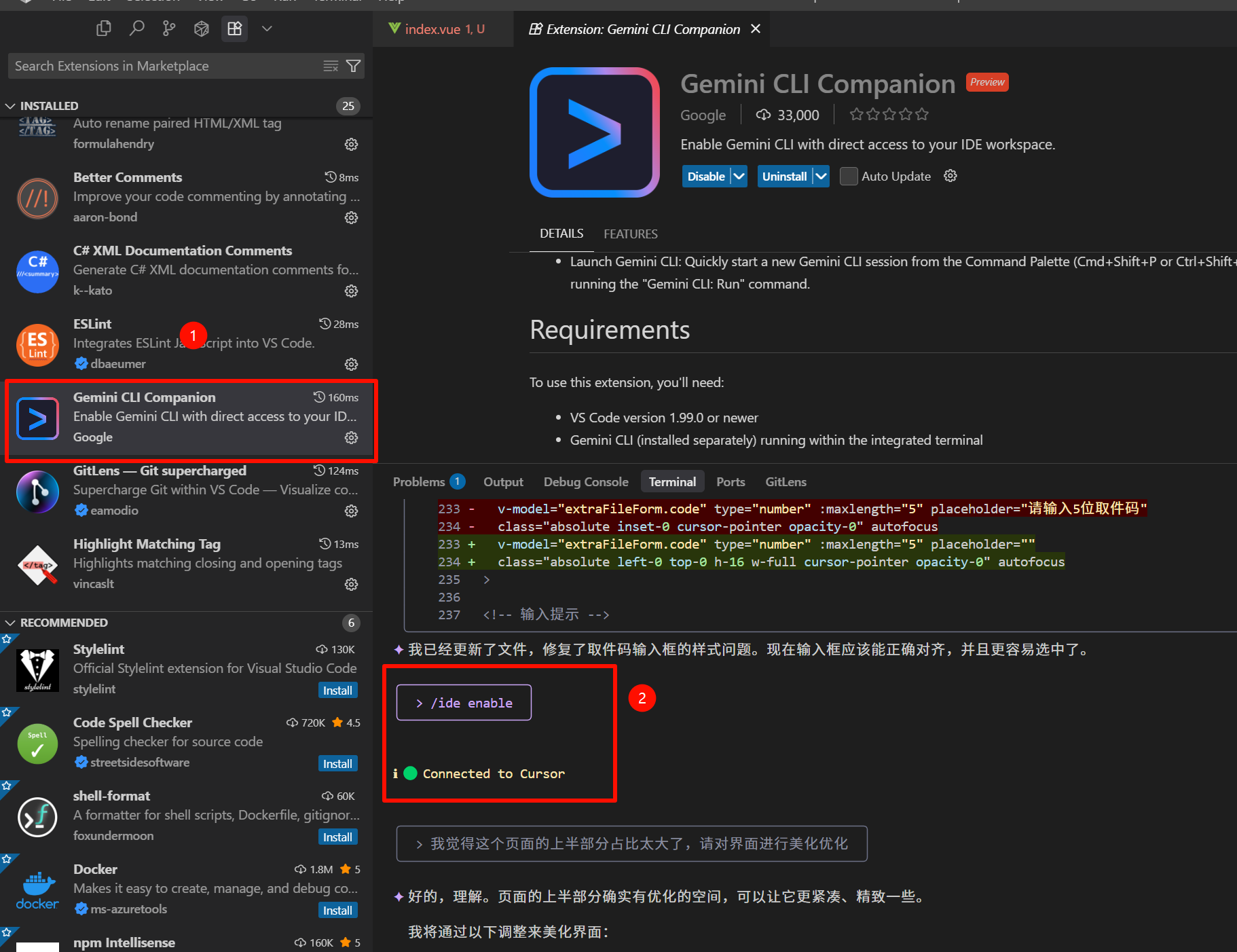1237x952 pixels.
Task: Uninstall the Gemini CLI Companion extension
Action: click(x=784, y=176)
